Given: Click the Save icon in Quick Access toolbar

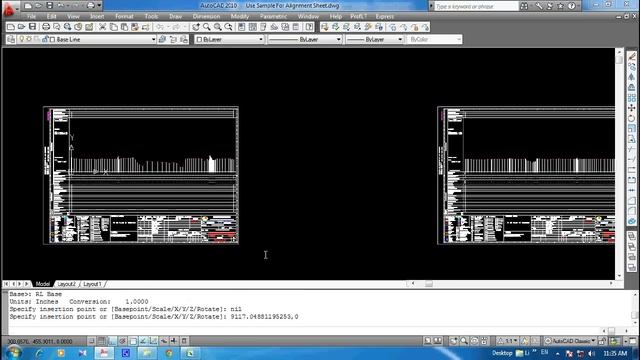Looking at the screenshot, I should tap(49, 6).
